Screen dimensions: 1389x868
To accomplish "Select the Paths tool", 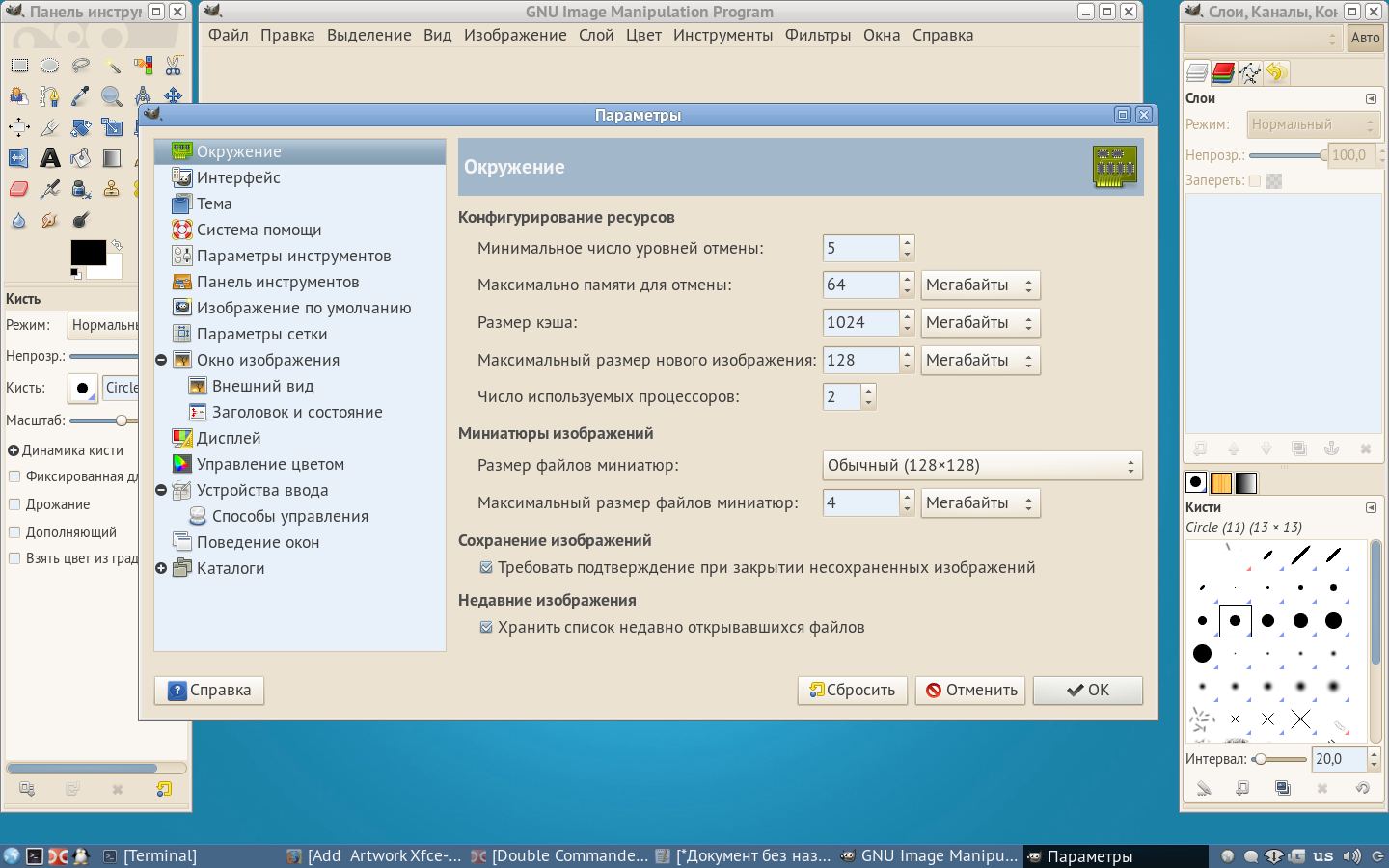I will coord(50,96).
